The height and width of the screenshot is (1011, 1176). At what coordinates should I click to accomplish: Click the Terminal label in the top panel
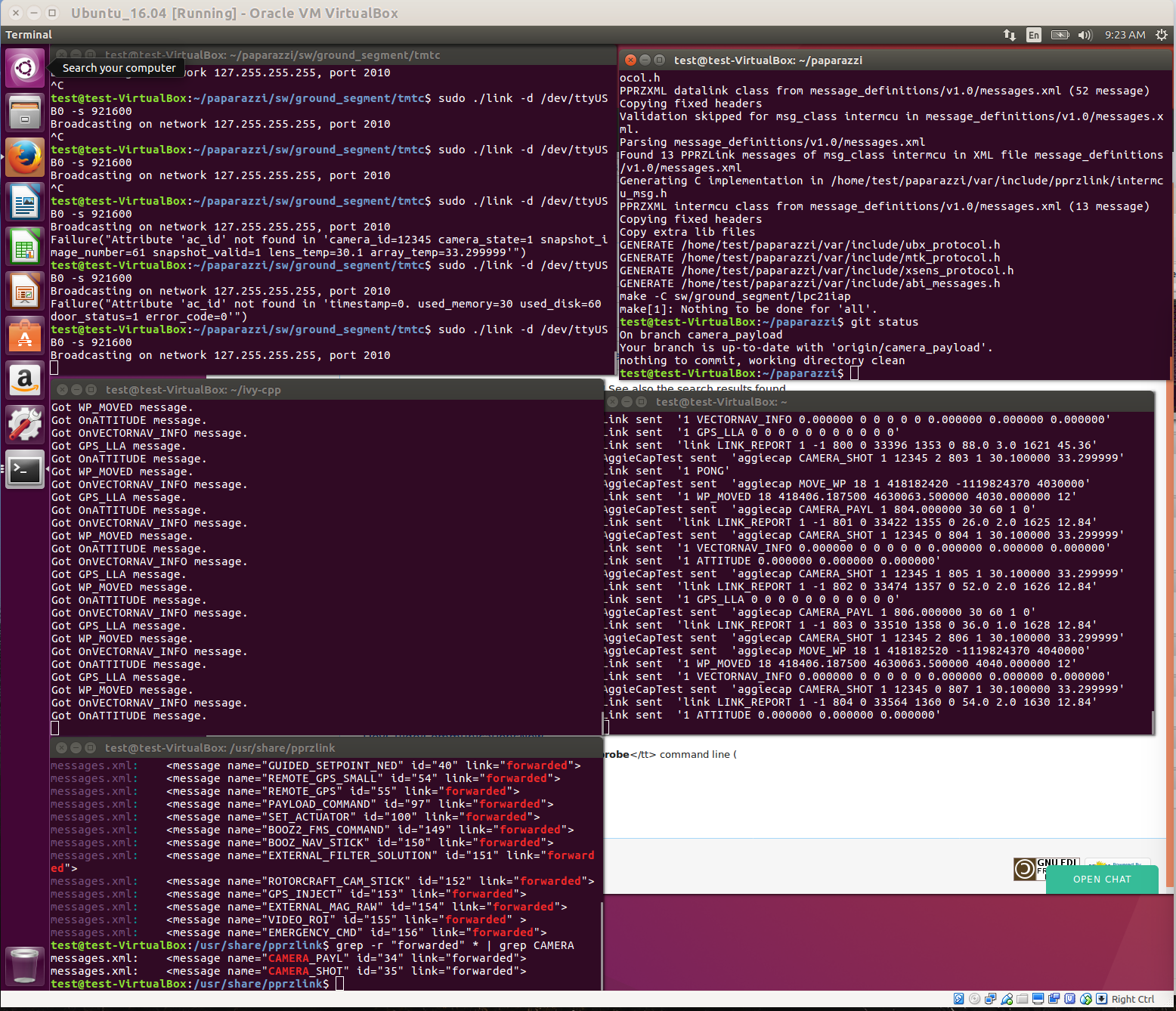click(29, 35)
